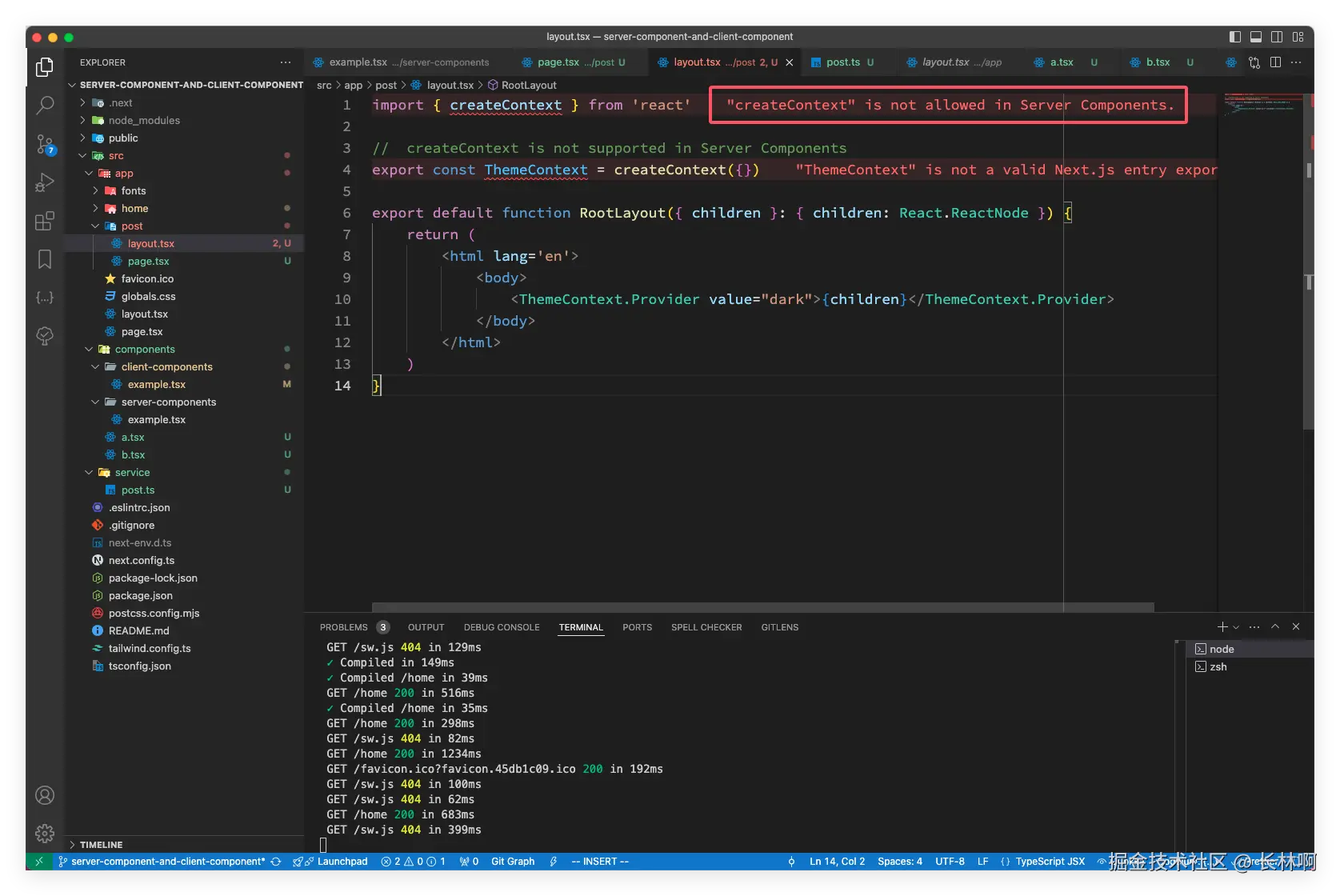Click the split editor right icon
1340x896 pixels.
point(1275,62)
